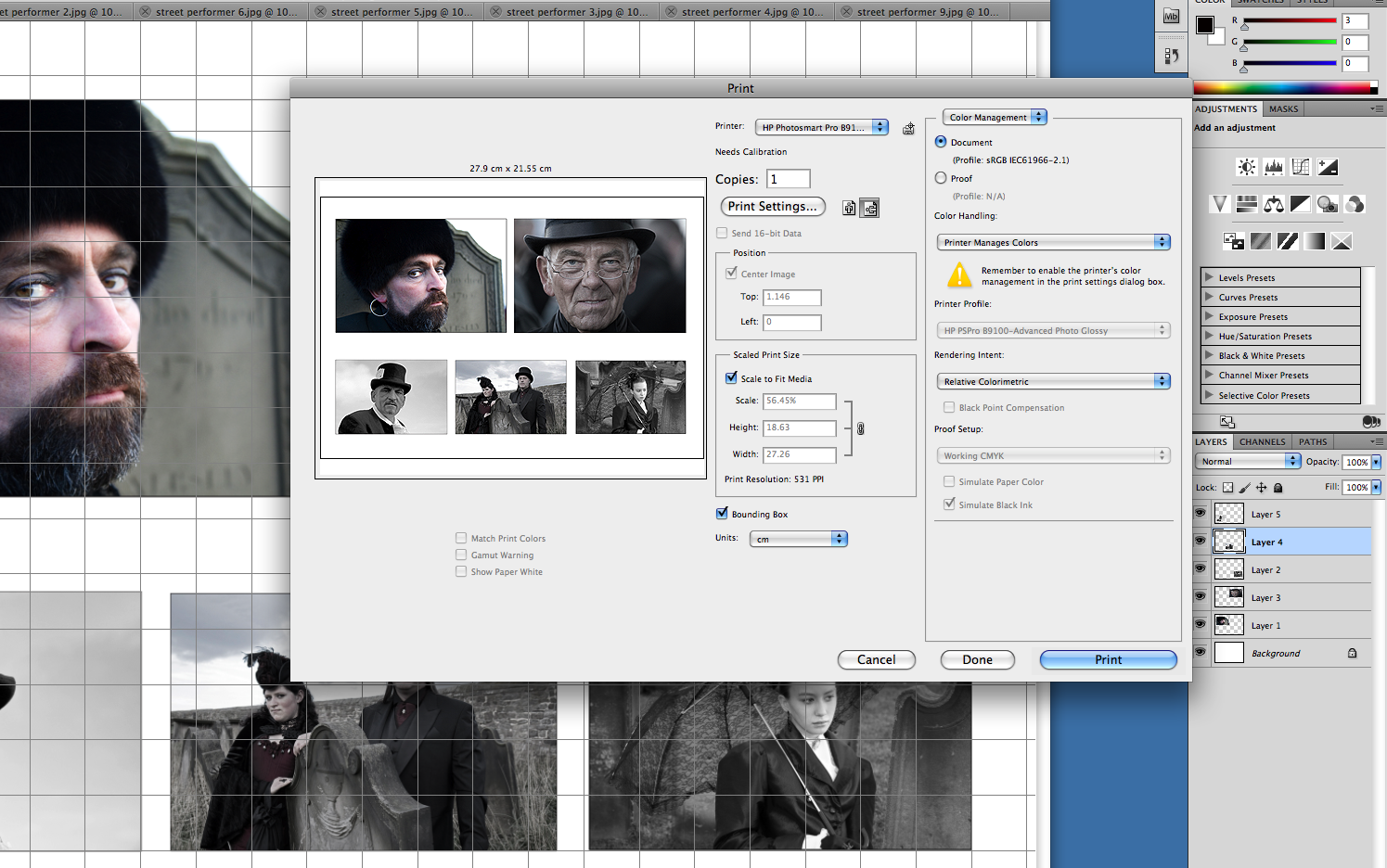Click the Done button
Screen dimensions: 1387x868
(x=977, y=659)
